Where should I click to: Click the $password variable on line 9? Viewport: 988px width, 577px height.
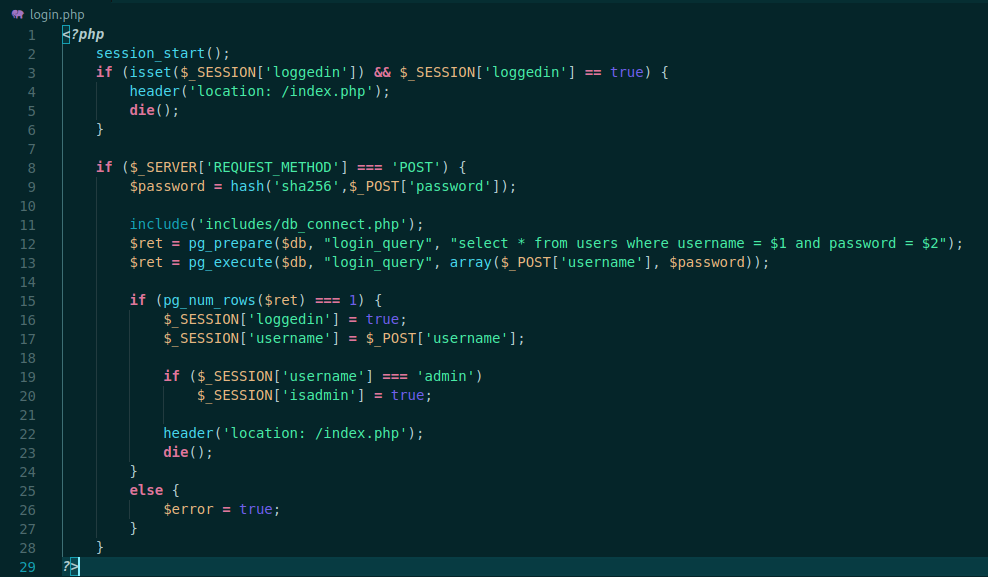tap(167, 186)
